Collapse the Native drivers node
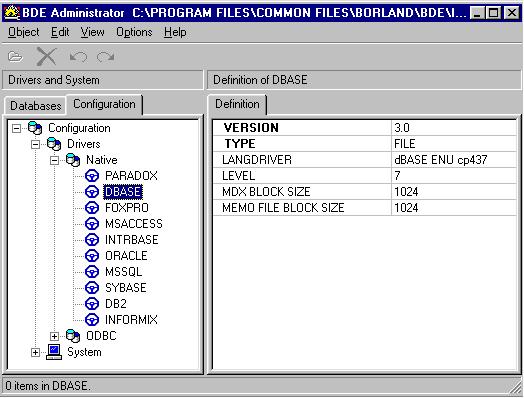 [54, 160]
